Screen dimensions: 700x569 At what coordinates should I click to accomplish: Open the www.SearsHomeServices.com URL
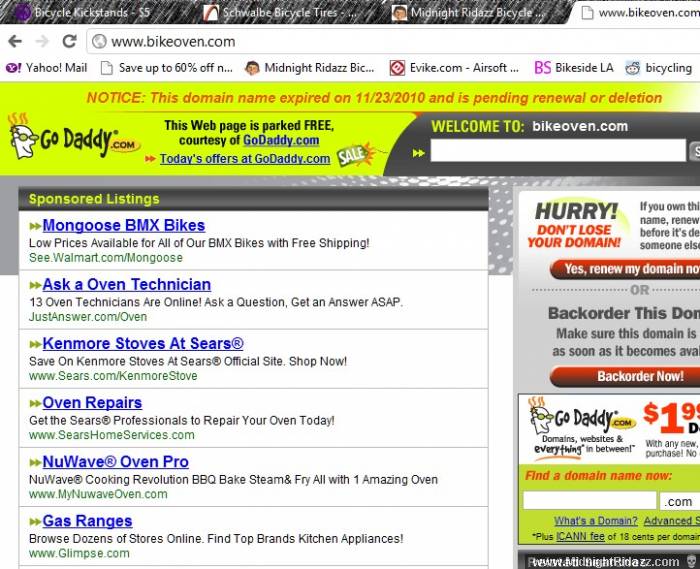pos(112,435)
